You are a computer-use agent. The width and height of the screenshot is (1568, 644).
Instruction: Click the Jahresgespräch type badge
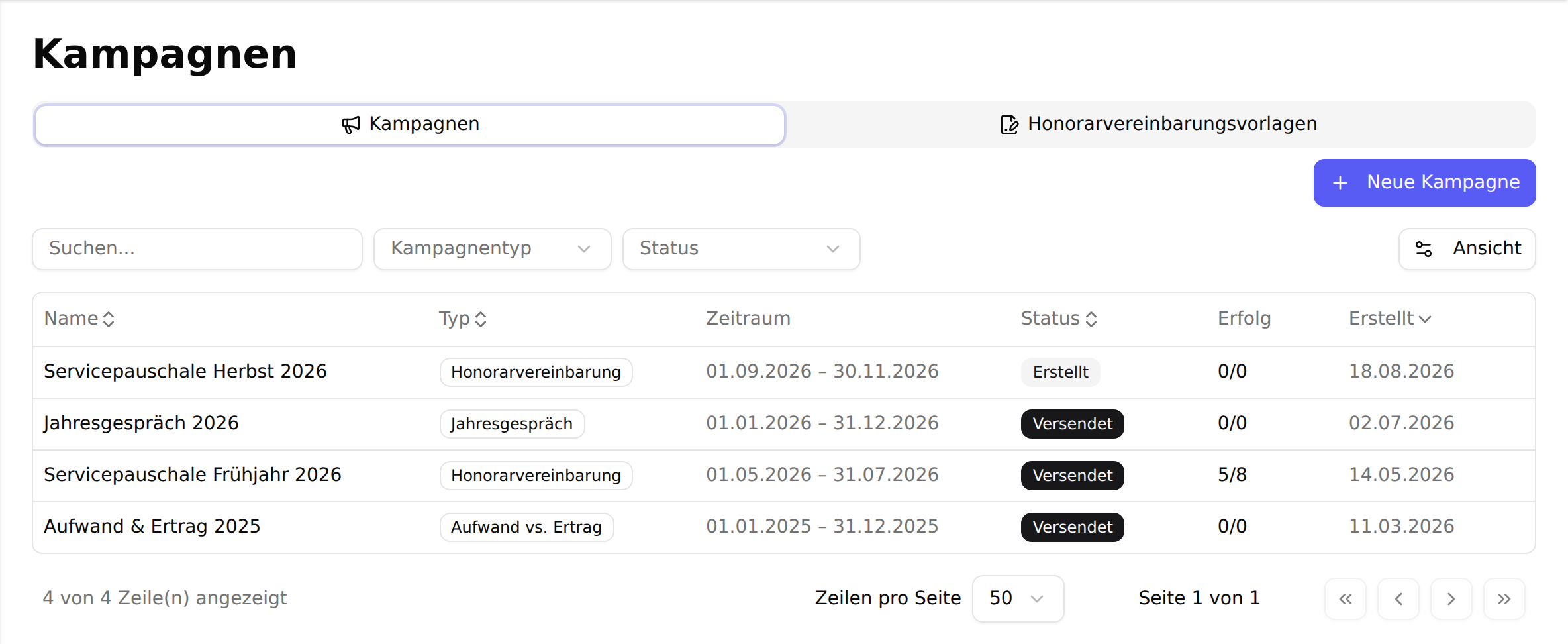tap(512, 424)
